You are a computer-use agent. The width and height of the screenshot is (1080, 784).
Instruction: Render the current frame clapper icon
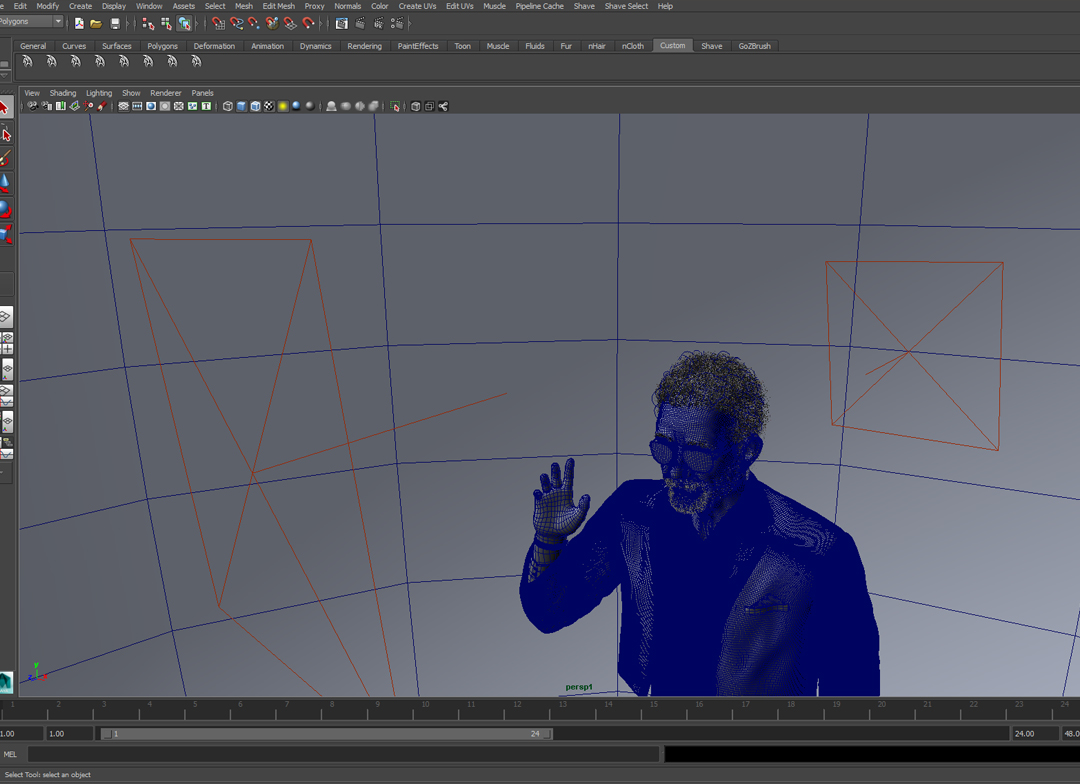click(360, 23)
